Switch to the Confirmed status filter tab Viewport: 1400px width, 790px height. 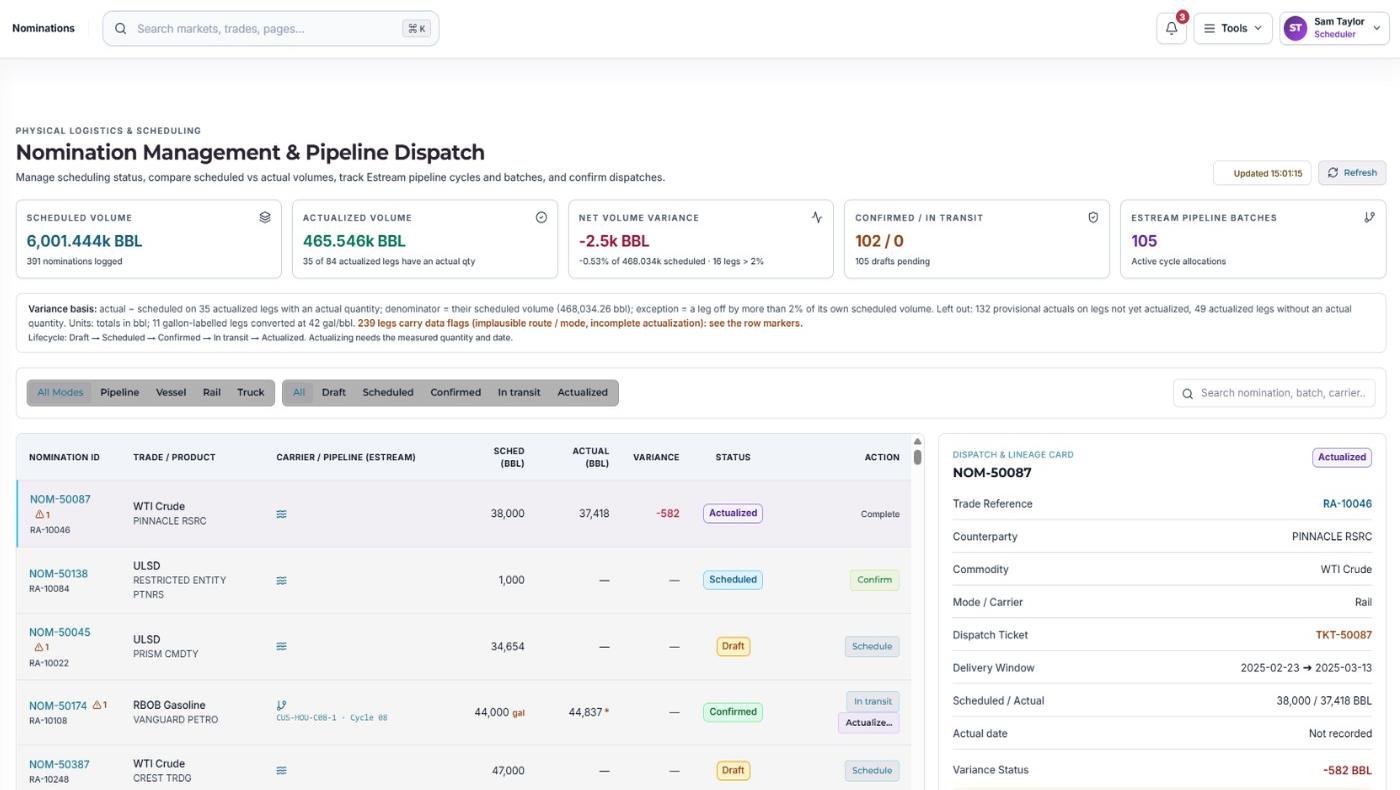pyautogui.click(x=456, y=393)
